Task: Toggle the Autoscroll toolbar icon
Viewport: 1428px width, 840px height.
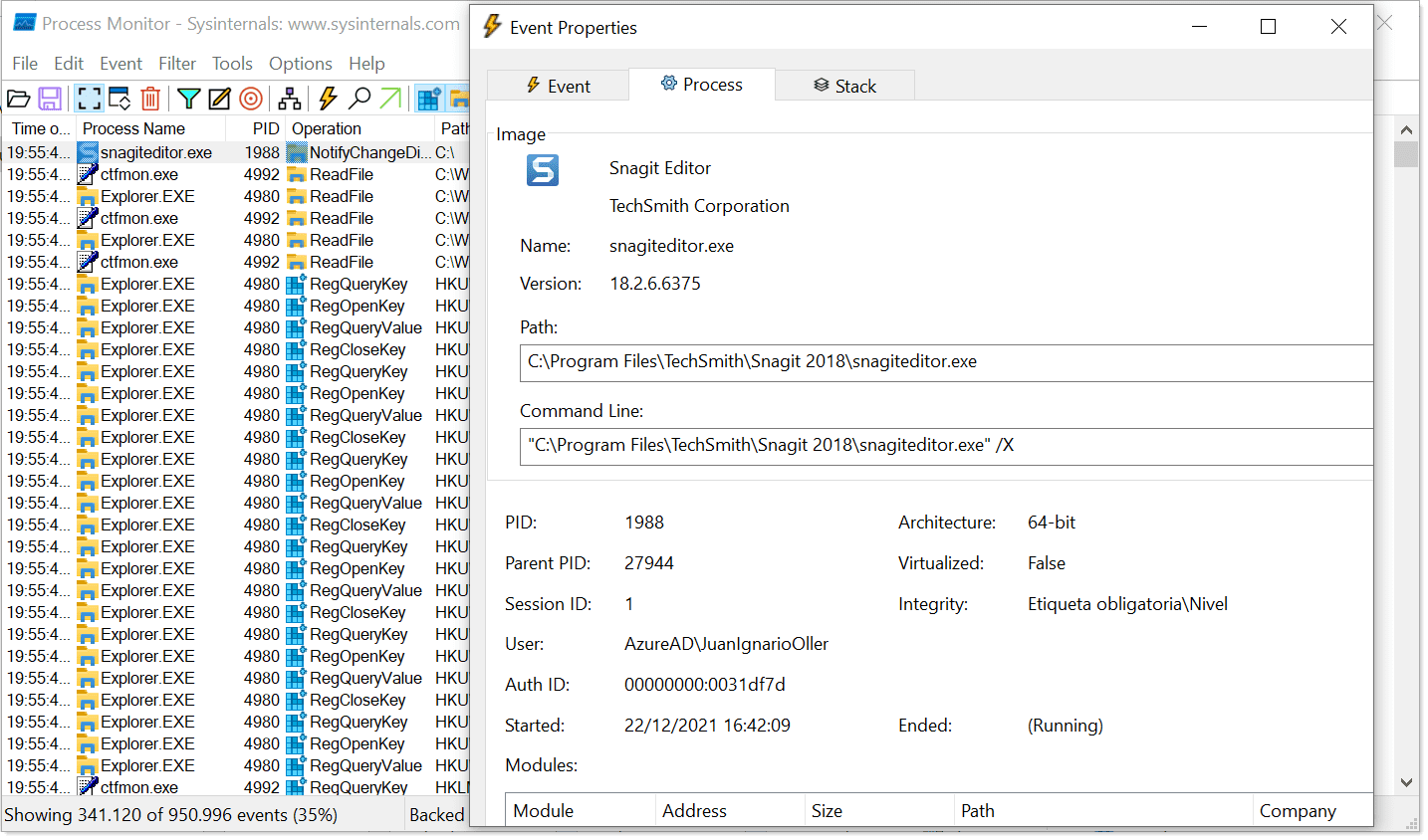Action: 119,99
